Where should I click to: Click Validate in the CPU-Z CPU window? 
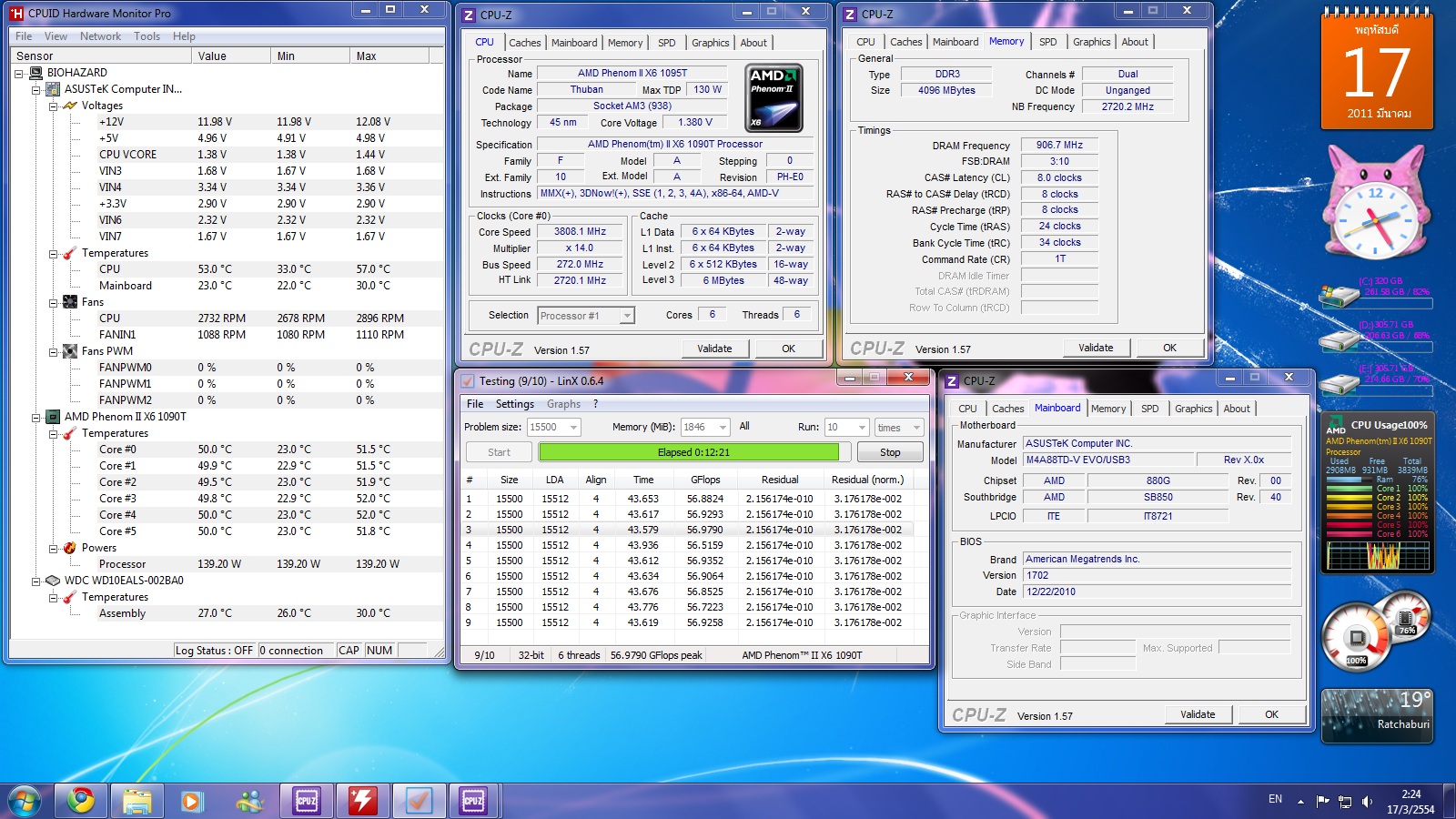[x=714, y=349]
